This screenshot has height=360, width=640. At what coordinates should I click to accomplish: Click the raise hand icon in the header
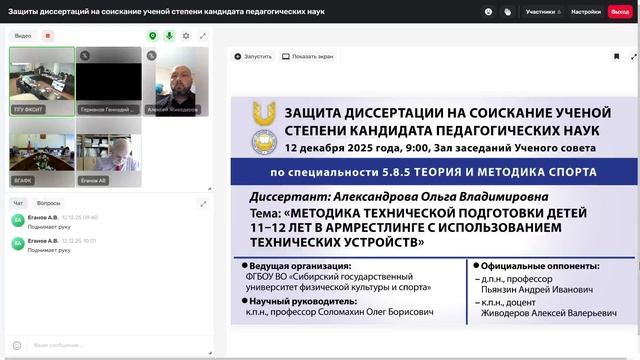507,12
